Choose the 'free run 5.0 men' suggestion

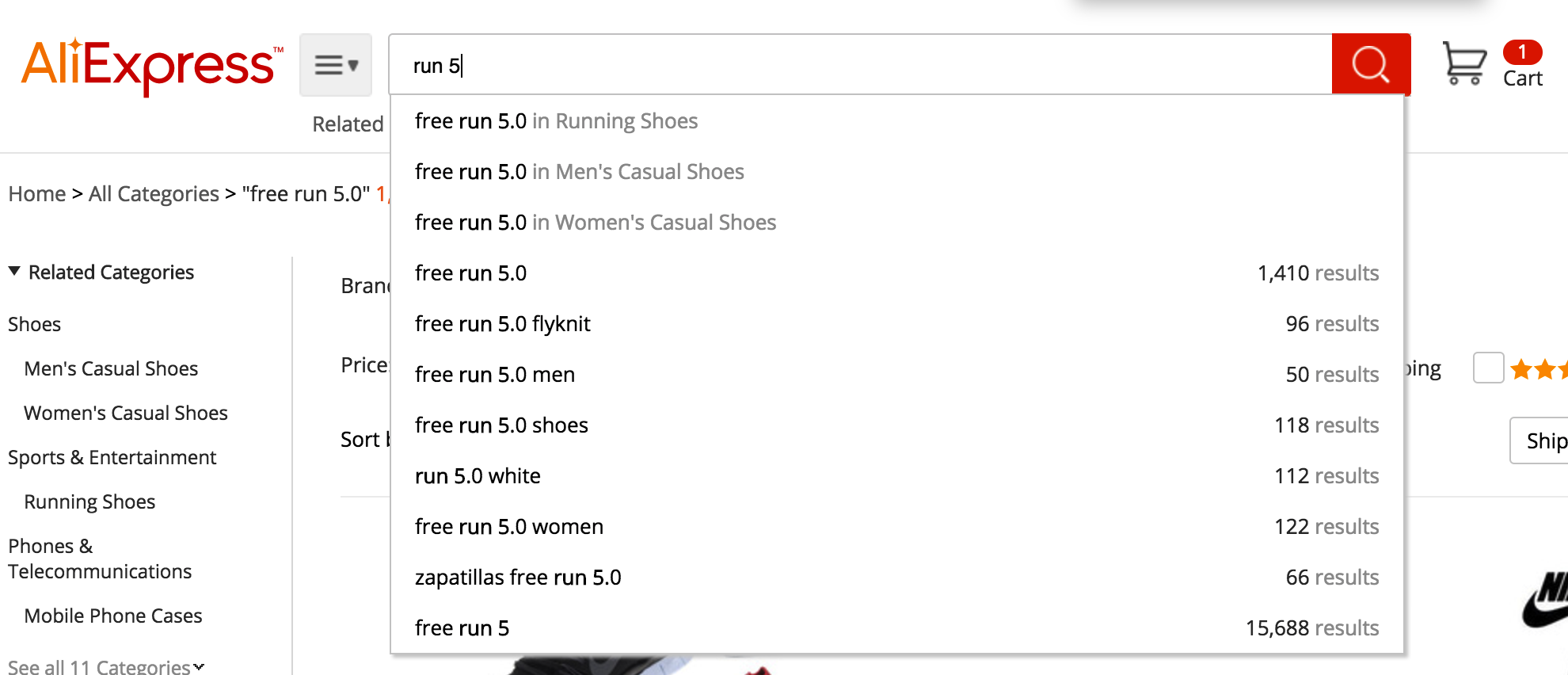tap(897, 375)
